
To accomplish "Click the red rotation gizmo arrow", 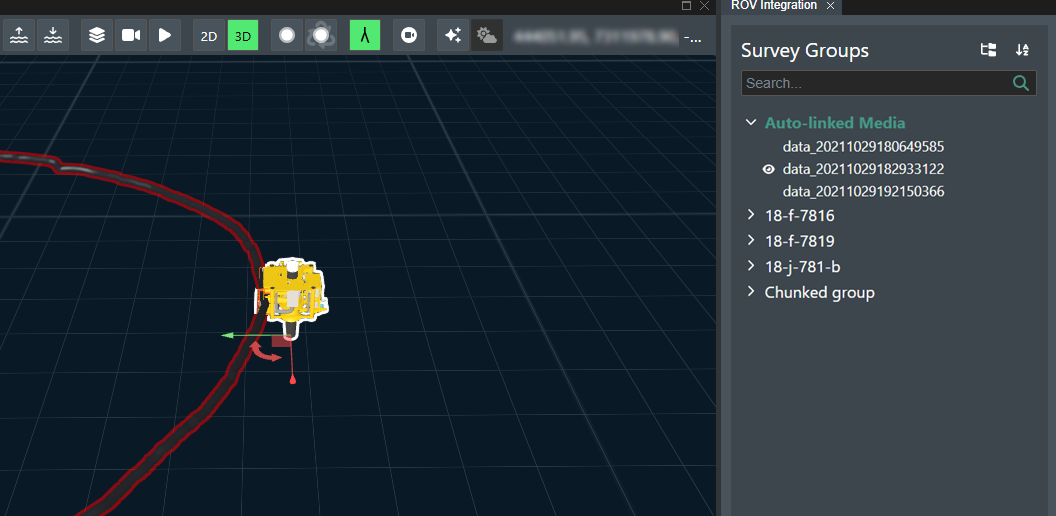I will 265,352.
